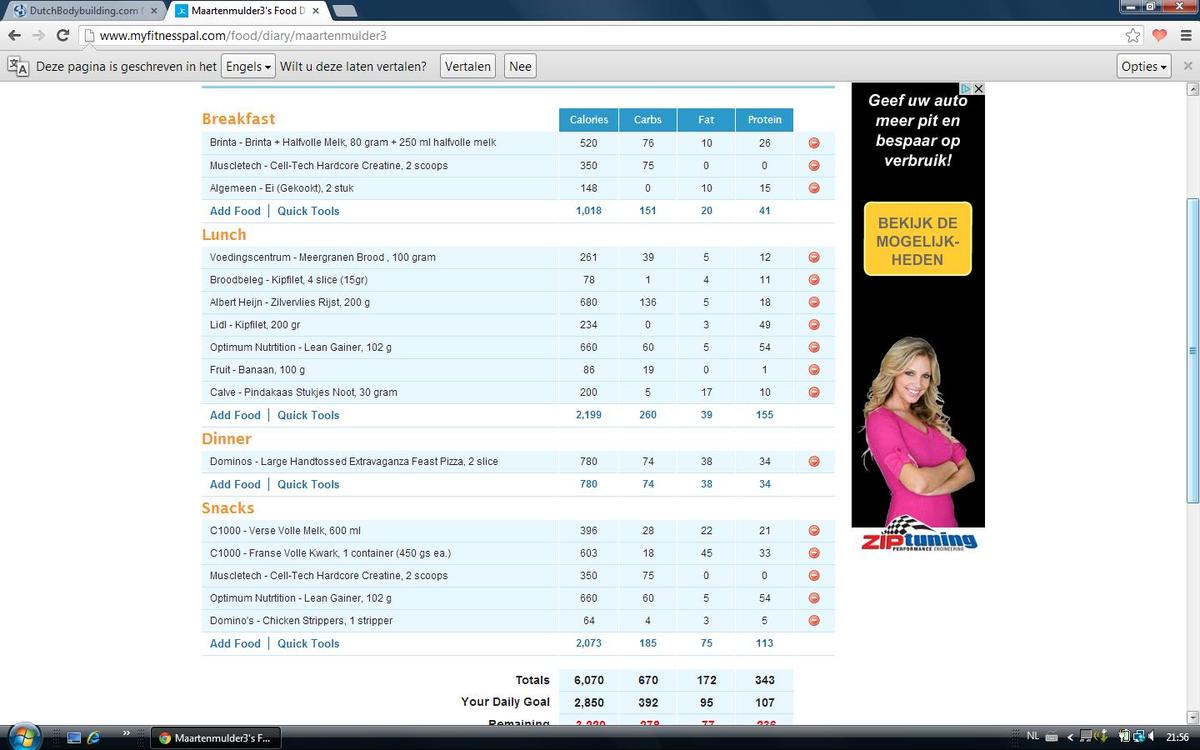Delete the Algemeen Ei (Gekookt) entry
Viewport: 1200px width, 750px height.
(x=814, y=188)
